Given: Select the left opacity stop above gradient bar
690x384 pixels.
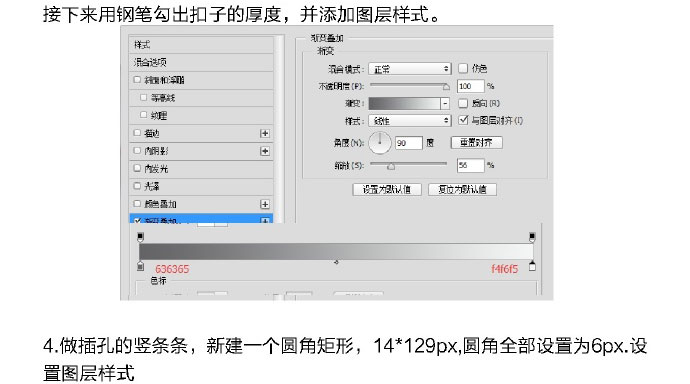Looking at the screenshot, I should point(140,237).
